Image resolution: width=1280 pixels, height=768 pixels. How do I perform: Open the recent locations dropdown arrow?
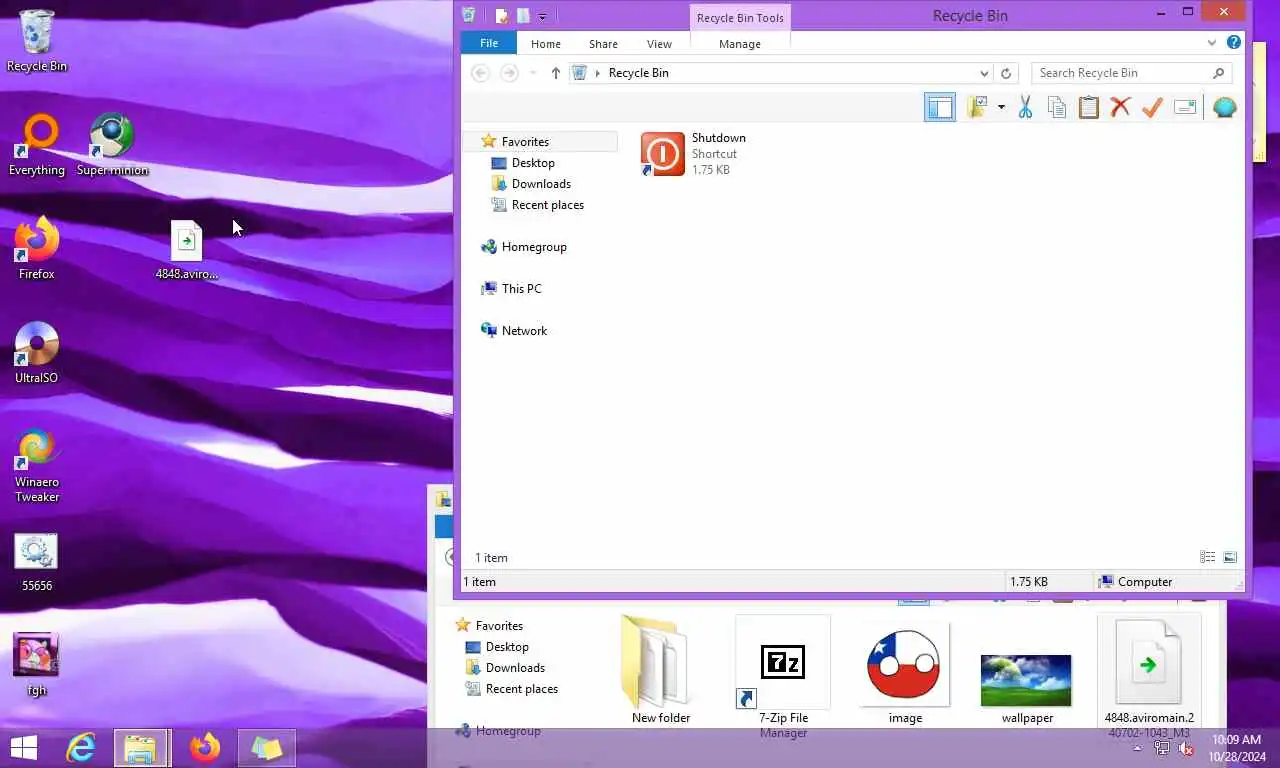click(x=532, y=73)
